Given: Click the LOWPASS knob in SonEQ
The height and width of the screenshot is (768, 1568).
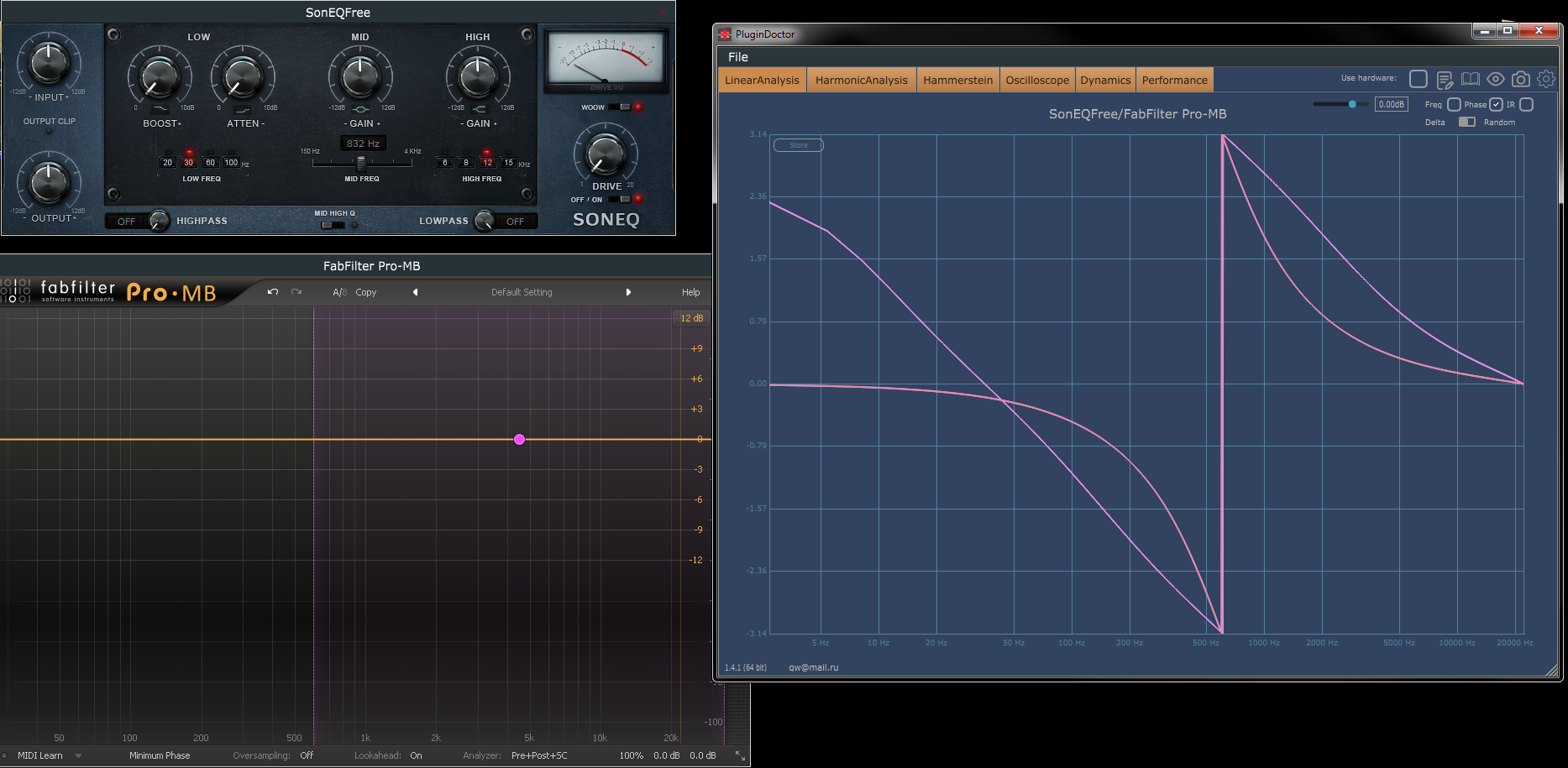Looking at the screenshot, I should pyautogui.click(x=484, y=221).
